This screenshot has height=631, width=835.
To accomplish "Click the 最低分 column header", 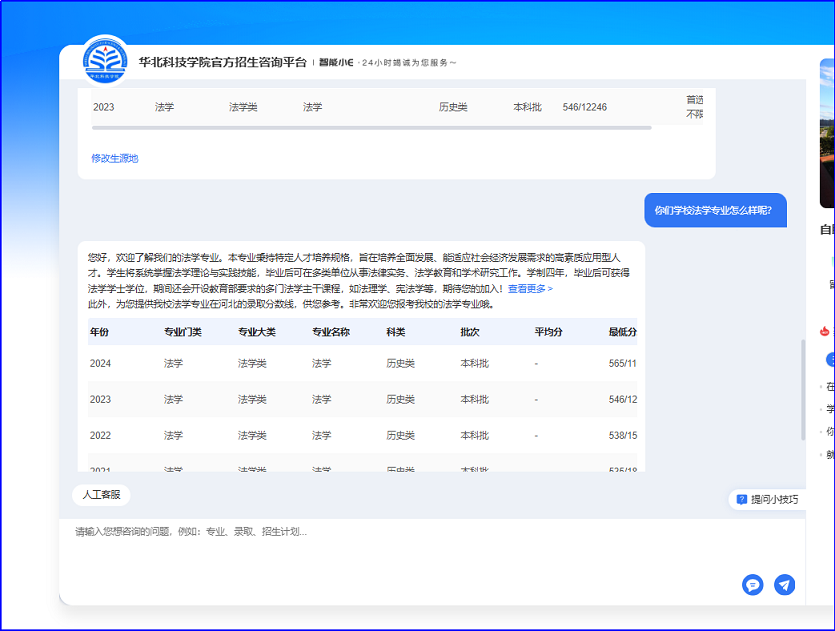I will 621,332.
